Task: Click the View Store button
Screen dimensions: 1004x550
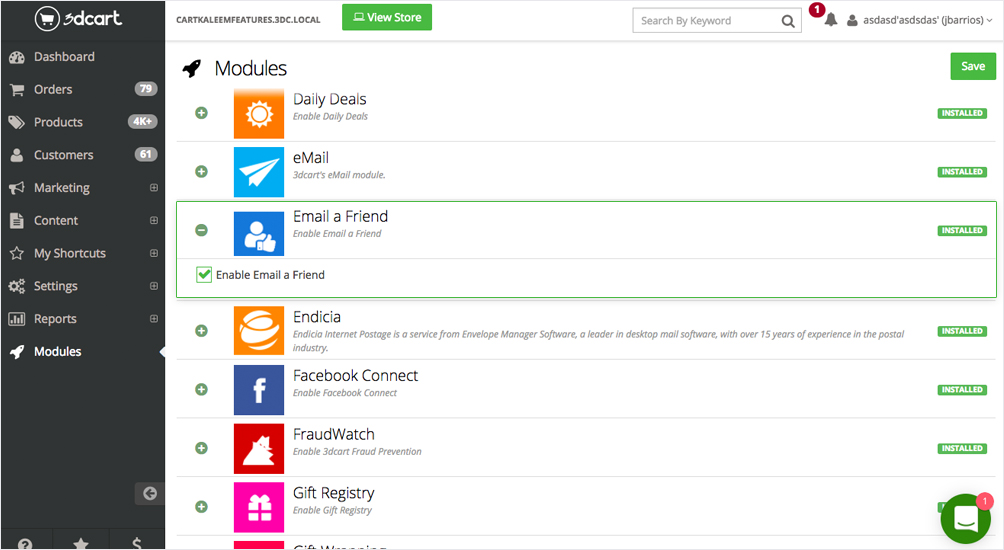Action: (x=386, y=17)
